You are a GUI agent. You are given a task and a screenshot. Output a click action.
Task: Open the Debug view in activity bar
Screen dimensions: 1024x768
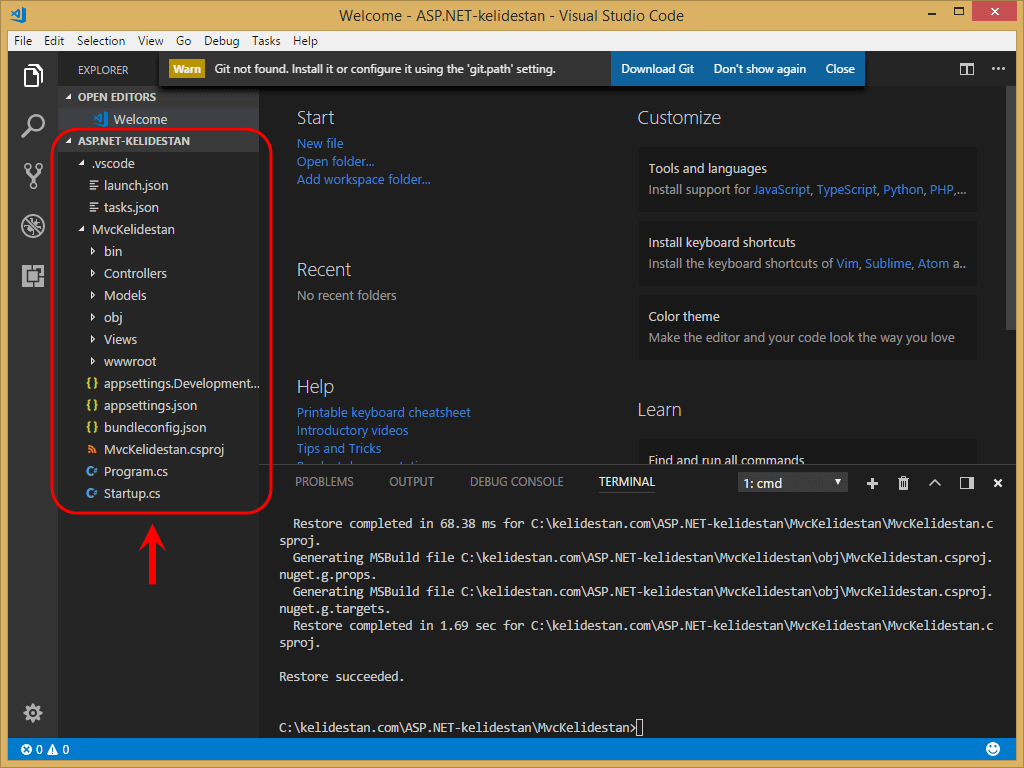tap(33, 226)
